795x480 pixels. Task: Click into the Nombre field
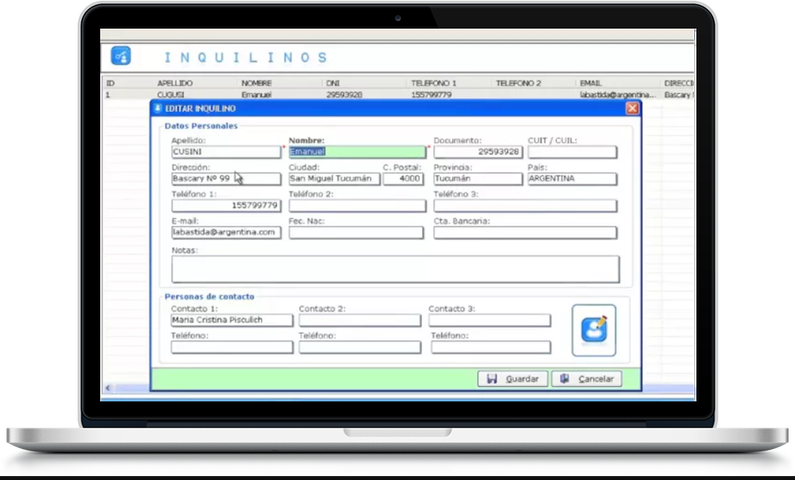357,152
